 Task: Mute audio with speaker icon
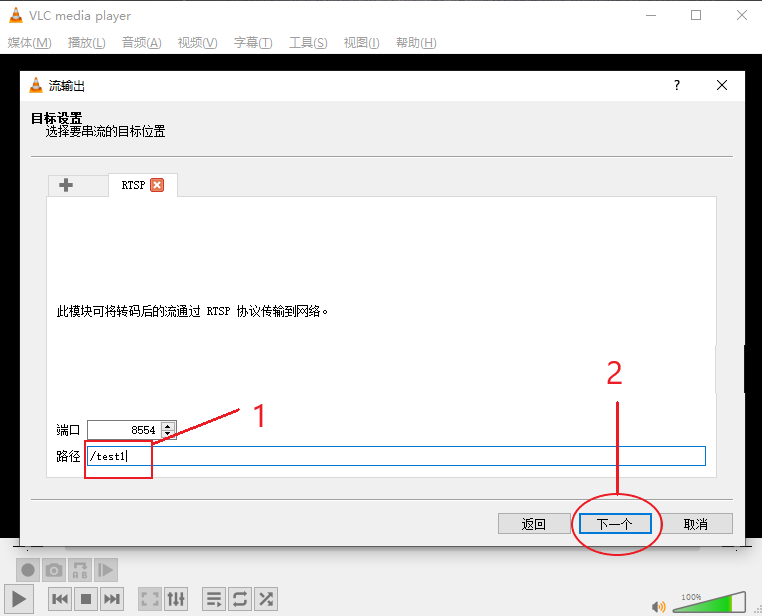658,606
